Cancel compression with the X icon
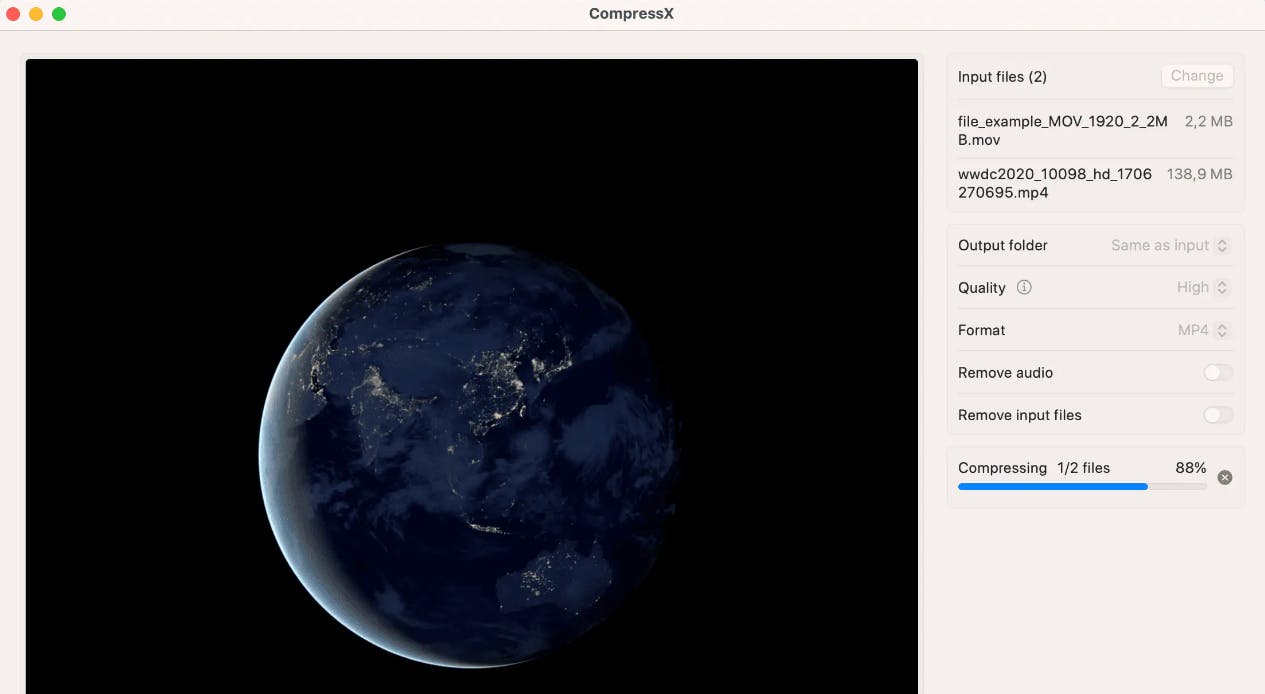The height and width of the screenshot is (694, 1265). pos(1225,478)
